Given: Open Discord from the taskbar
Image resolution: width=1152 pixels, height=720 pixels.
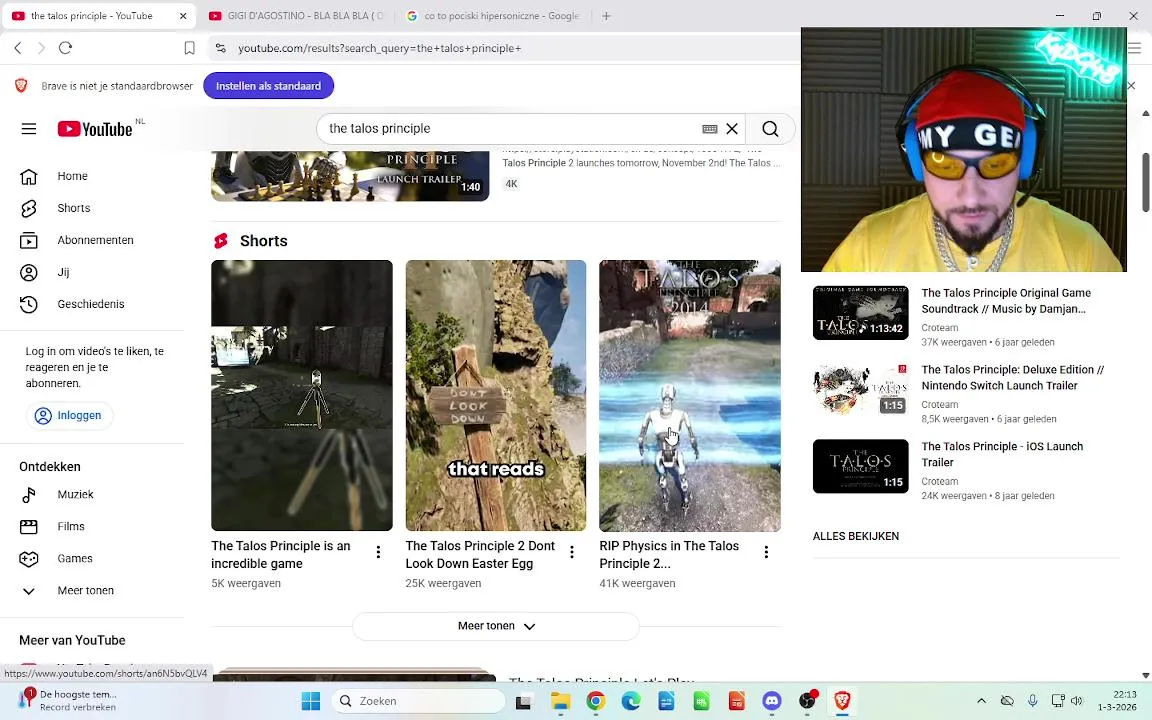Looking at the screenshot, I should tap(771, 702).
